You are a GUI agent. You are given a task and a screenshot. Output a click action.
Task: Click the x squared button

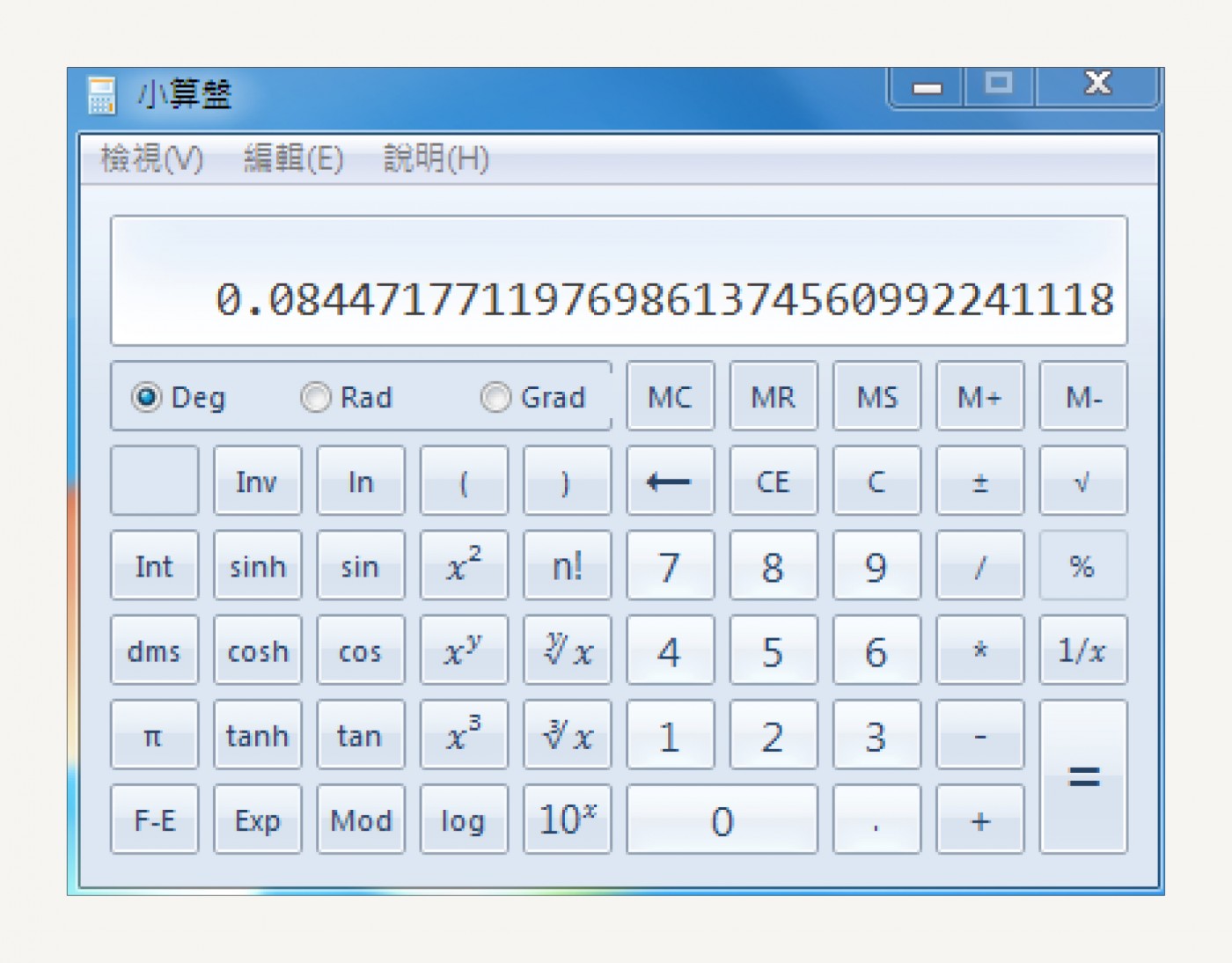click(x=464, y=565)
